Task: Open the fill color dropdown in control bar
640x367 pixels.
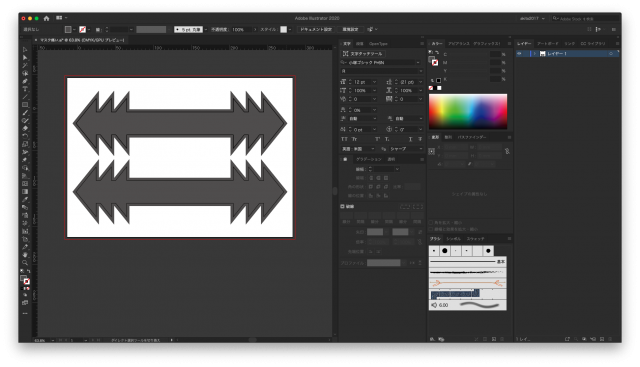Action: (x=74, y=29)
